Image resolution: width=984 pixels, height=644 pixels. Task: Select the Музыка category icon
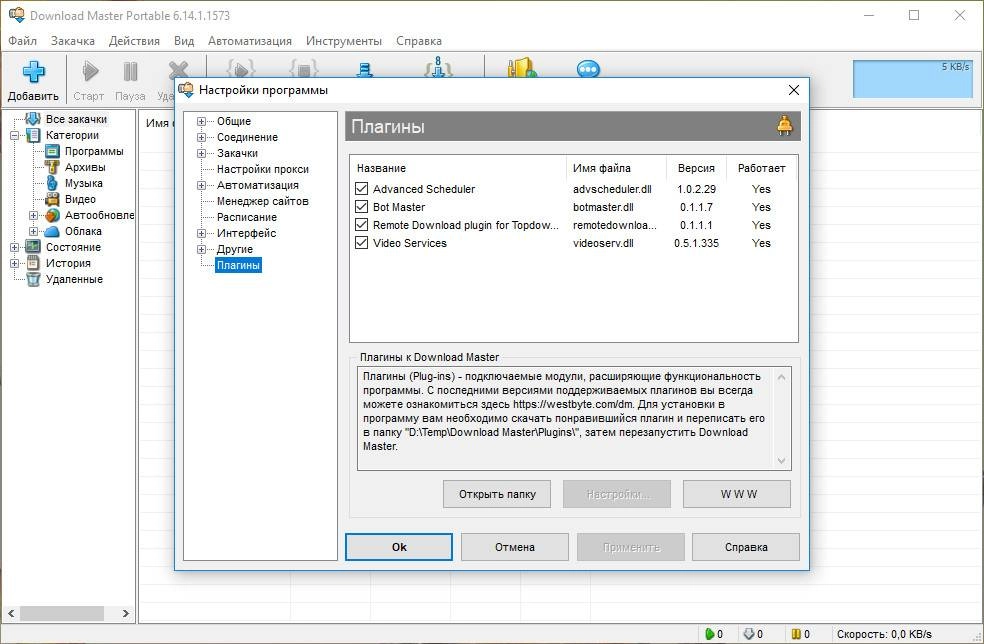coord(53,183)
